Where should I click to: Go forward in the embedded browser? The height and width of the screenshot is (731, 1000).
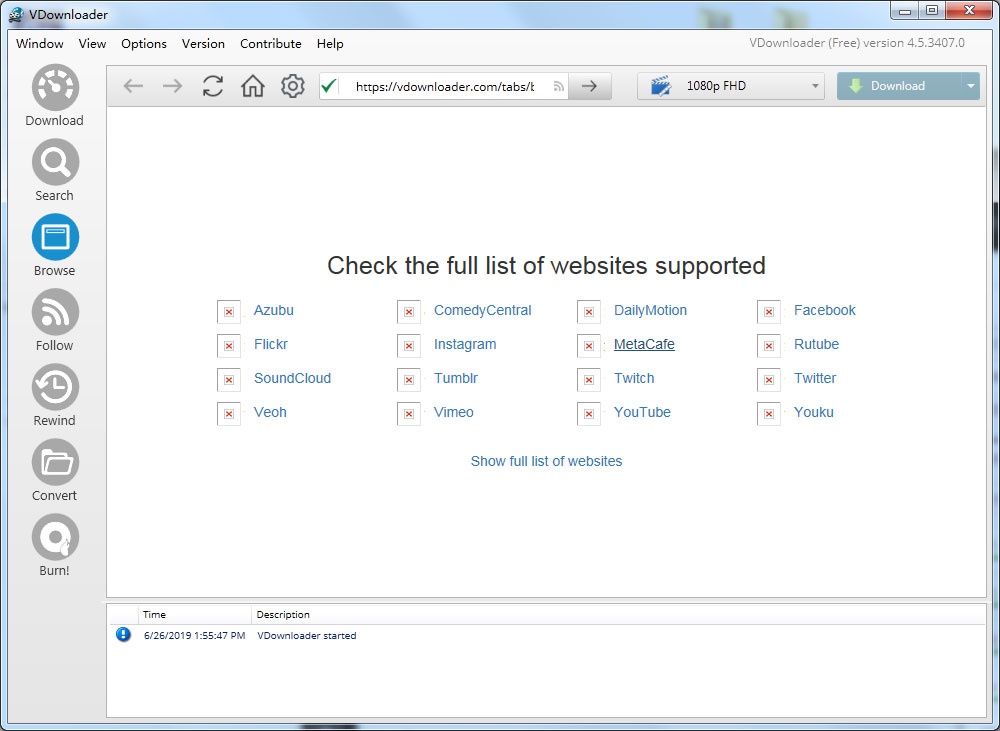172,86
